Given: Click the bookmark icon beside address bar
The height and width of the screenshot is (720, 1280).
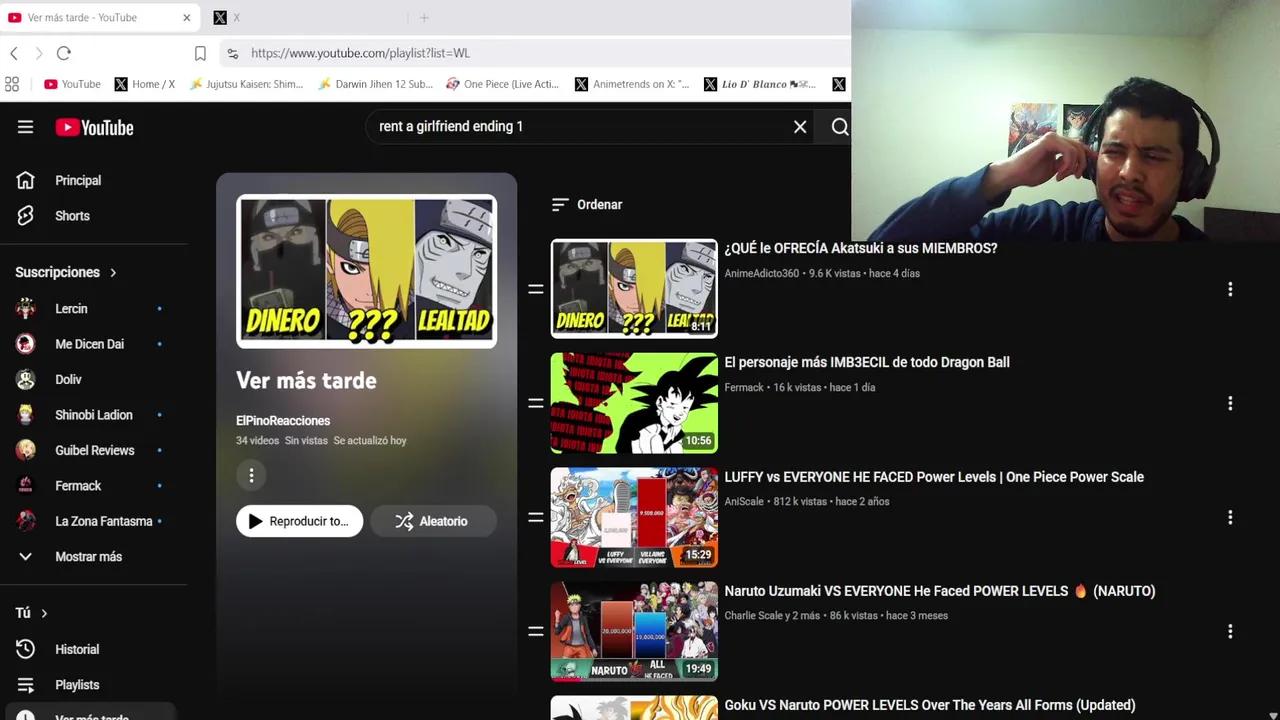Looking at the screenshot, I should [200, 53].
